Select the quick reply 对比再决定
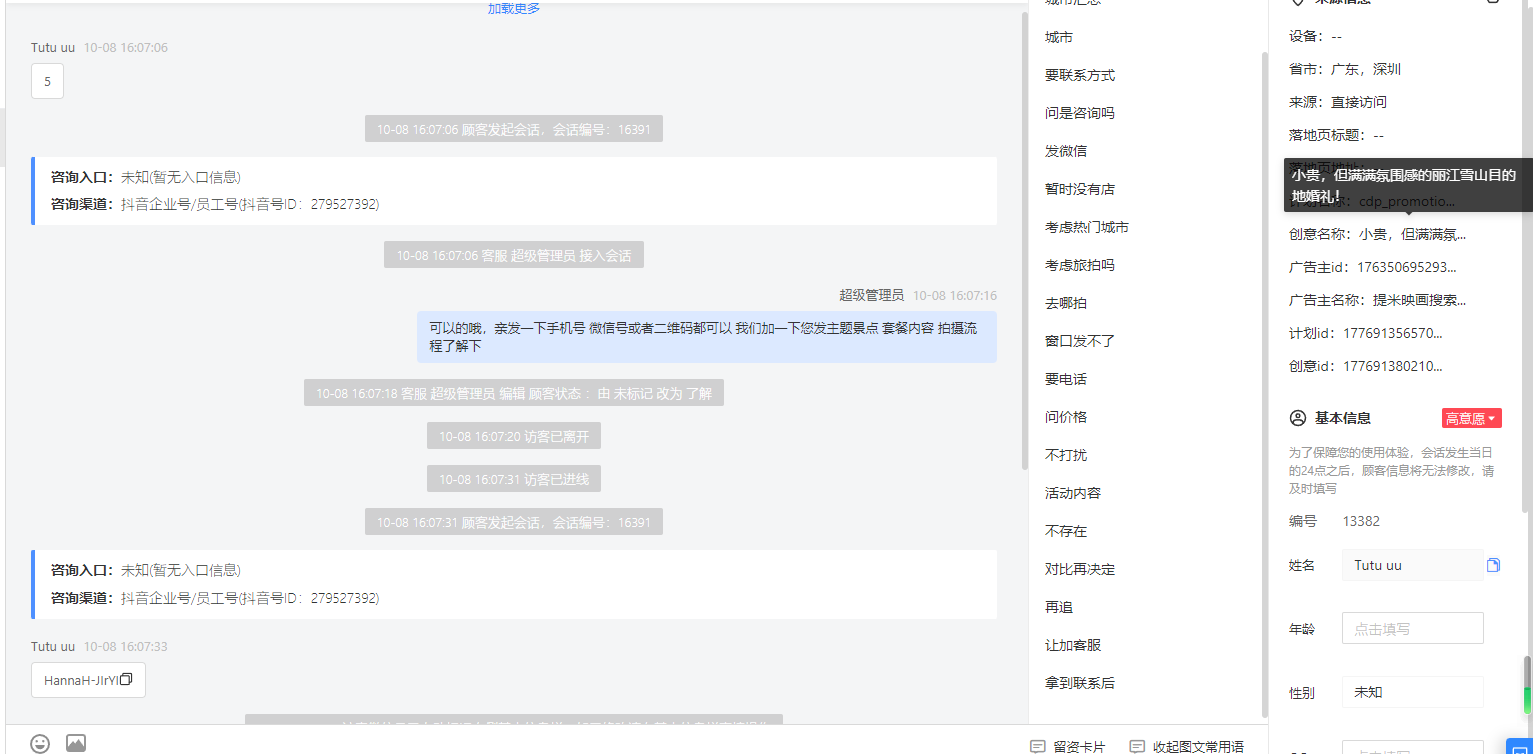This screenshot has height=754, width=1533. 1080,569
